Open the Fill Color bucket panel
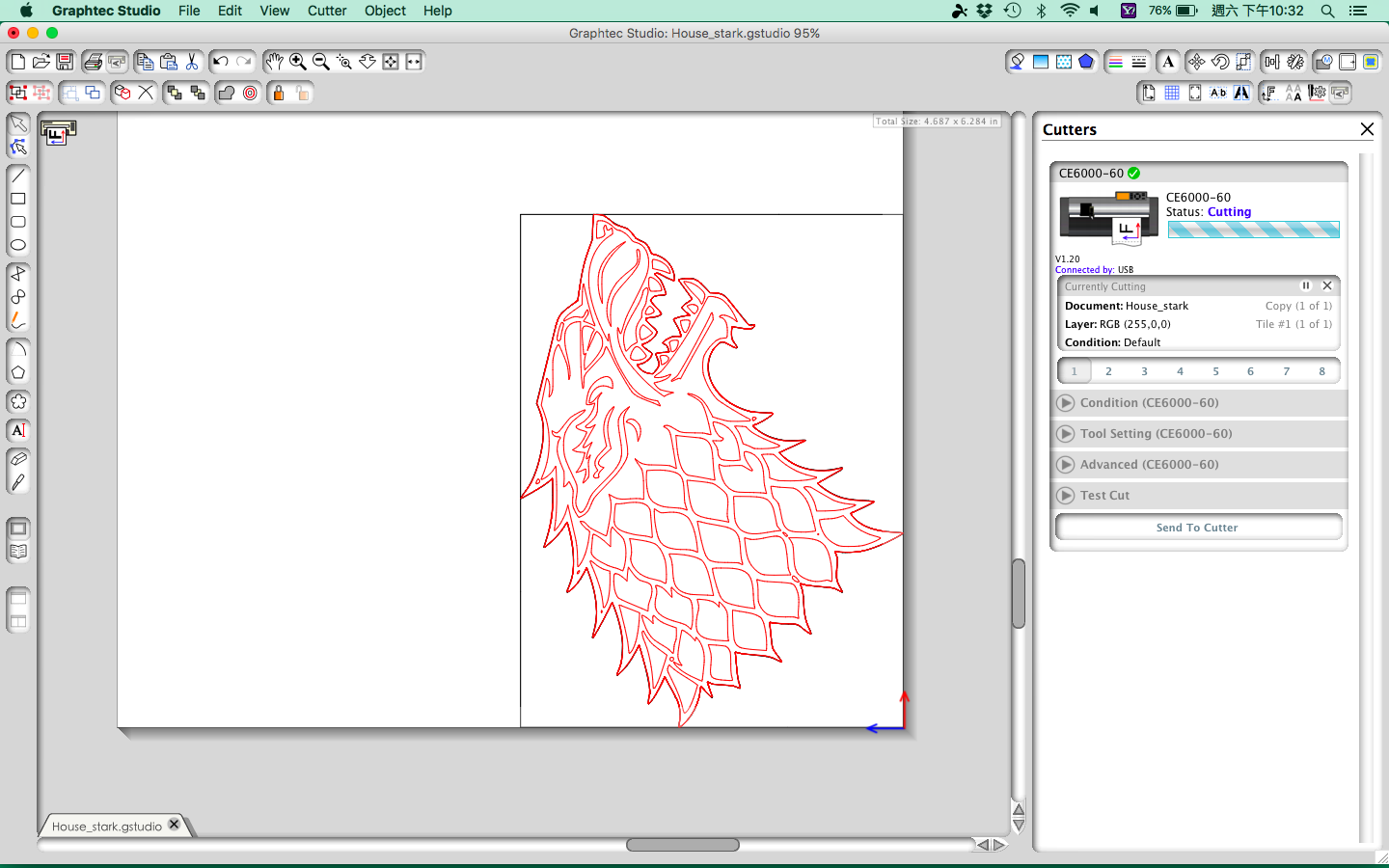 1017,62
